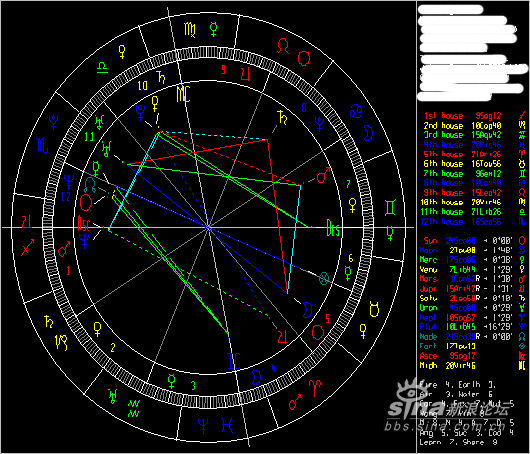
Task: Click the blue IC label at chart bottom
Action: tap(234, 361)
